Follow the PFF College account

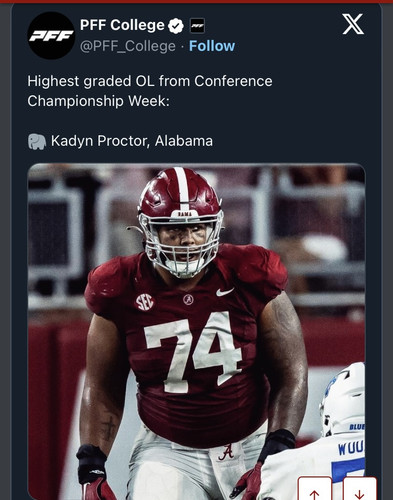click(212, 46)
